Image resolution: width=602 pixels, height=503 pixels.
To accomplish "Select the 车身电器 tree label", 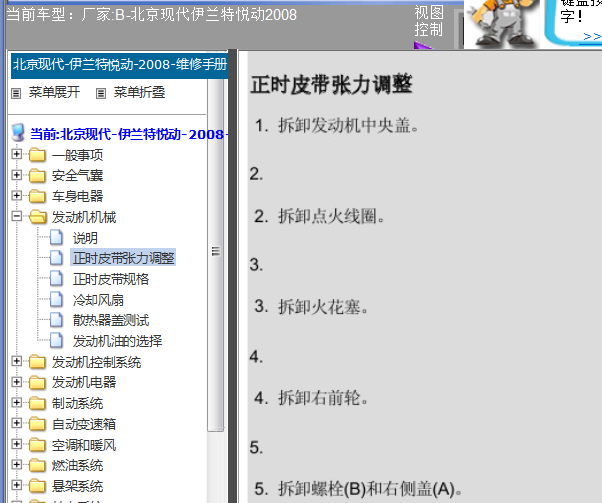I will (77, 197).
